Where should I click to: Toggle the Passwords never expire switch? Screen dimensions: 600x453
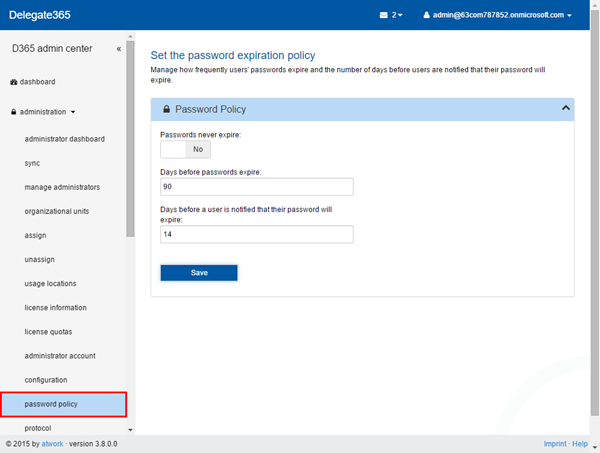pyautogui.click(x=185, y=149)
